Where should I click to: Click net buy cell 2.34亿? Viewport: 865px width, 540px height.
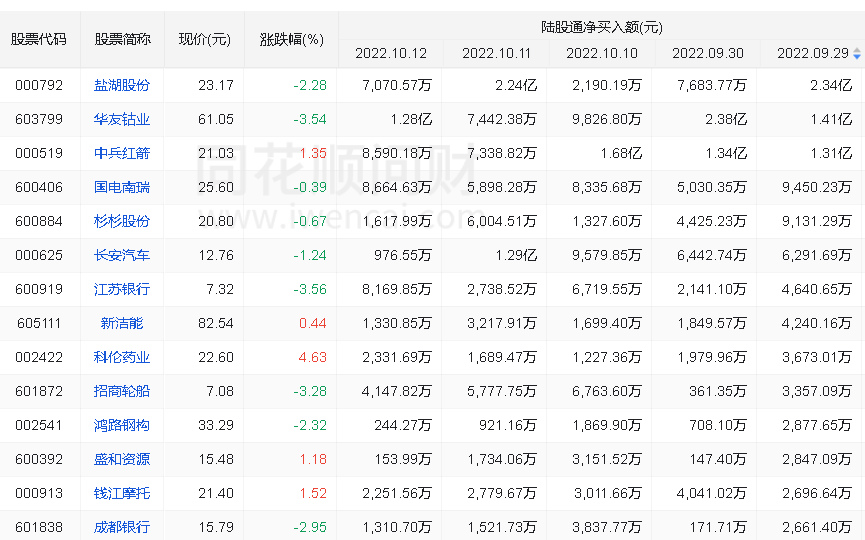tap(831, 85)
